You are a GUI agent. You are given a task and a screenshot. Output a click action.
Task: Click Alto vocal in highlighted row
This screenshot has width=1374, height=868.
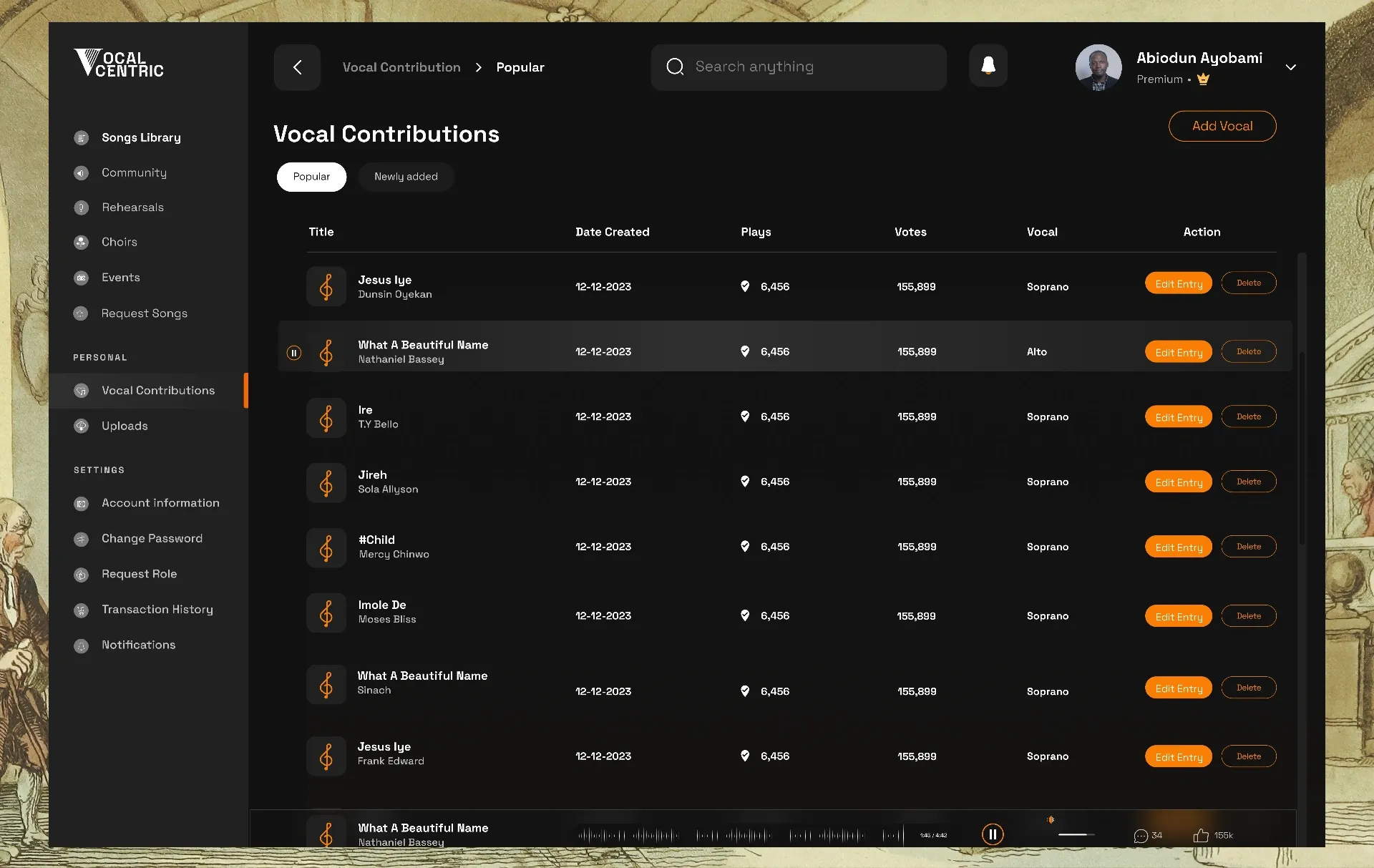pos(1037,352)
